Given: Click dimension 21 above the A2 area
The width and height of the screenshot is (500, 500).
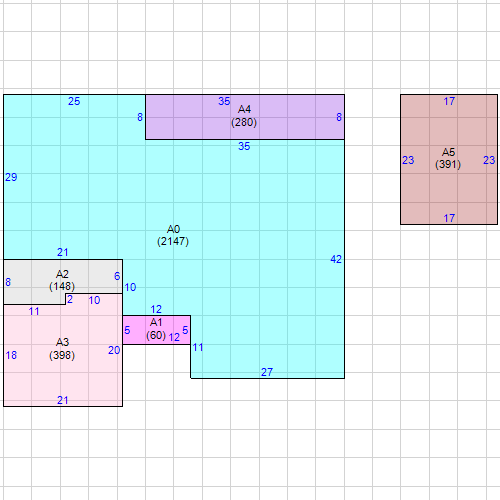Looking at the screenshot, I should pos(63,252).
